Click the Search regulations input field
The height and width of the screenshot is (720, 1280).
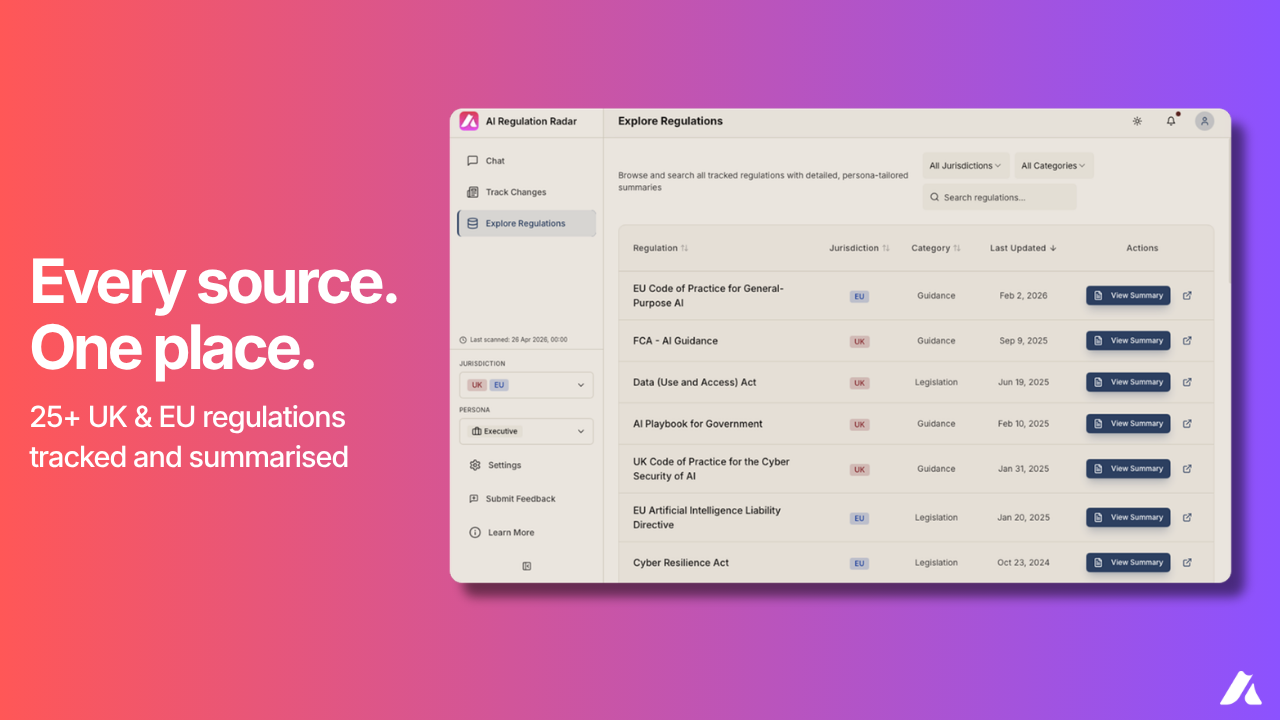click(x=999, y=197)
